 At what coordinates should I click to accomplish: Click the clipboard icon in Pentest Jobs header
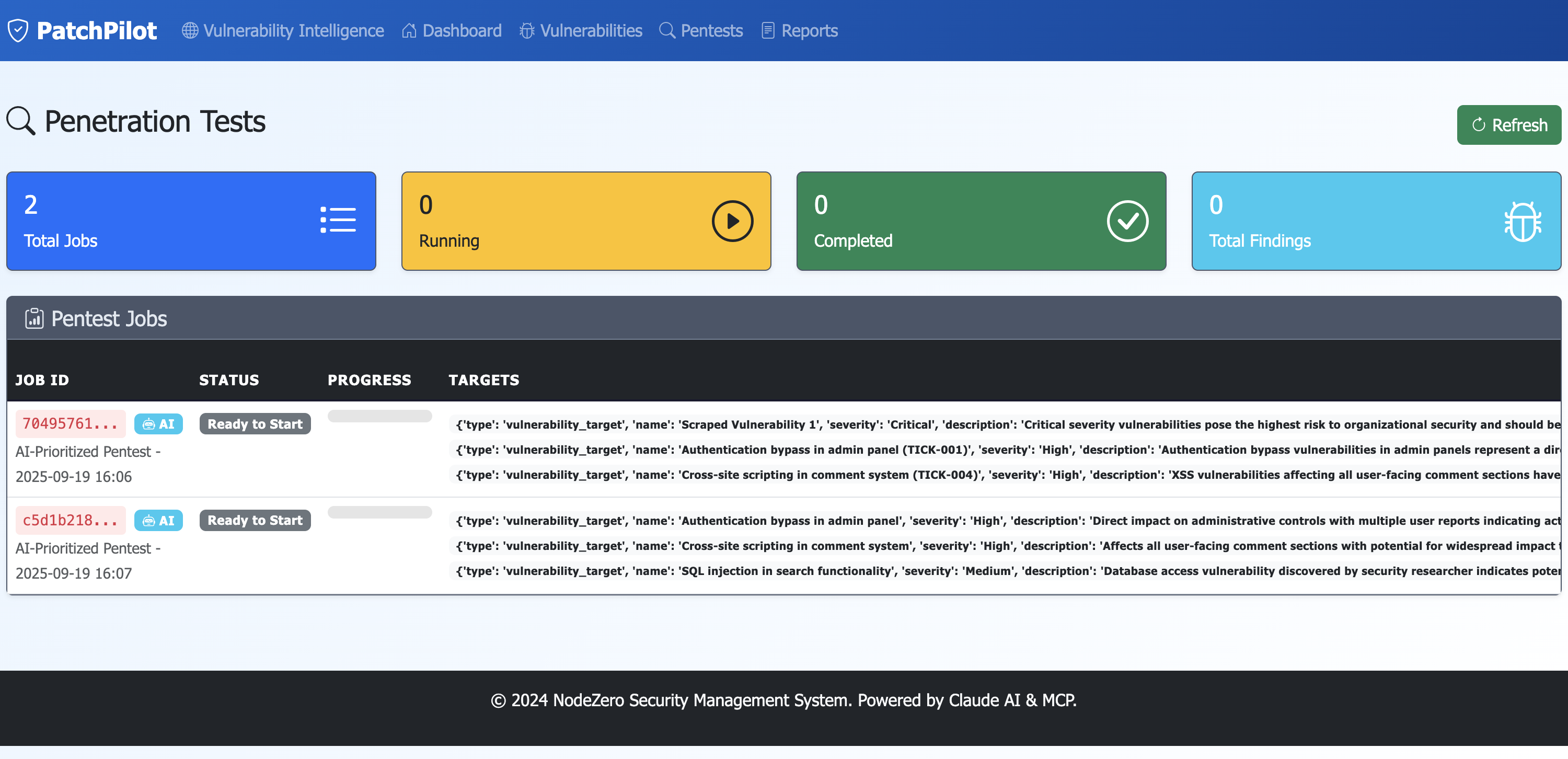[x=34, y=318]
